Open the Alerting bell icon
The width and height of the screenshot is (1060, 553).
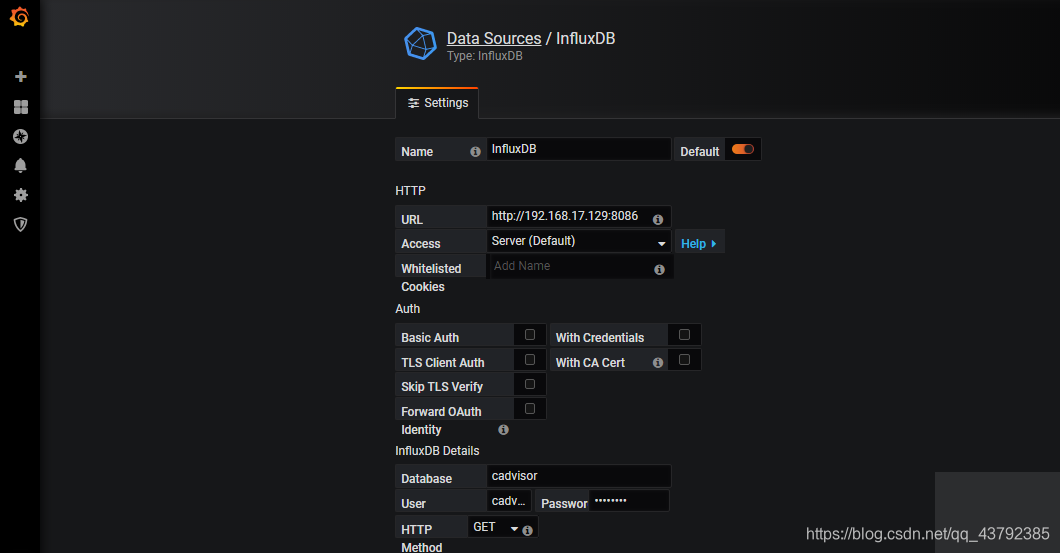(x=21, y=166)
